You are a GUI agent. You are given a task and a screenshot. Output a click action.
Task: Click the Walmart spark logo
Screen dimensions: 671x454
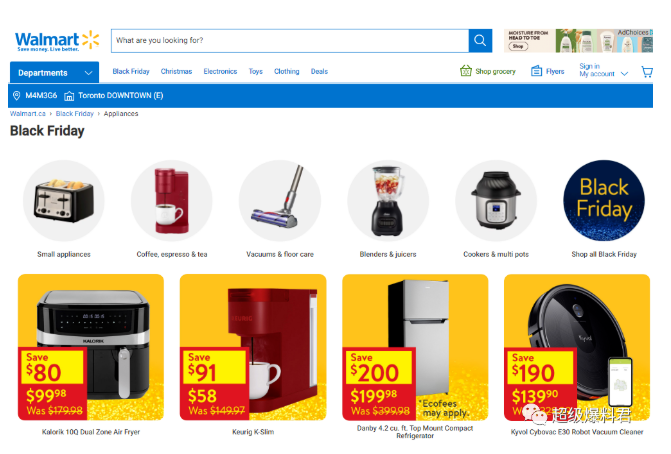coord(90,40)
